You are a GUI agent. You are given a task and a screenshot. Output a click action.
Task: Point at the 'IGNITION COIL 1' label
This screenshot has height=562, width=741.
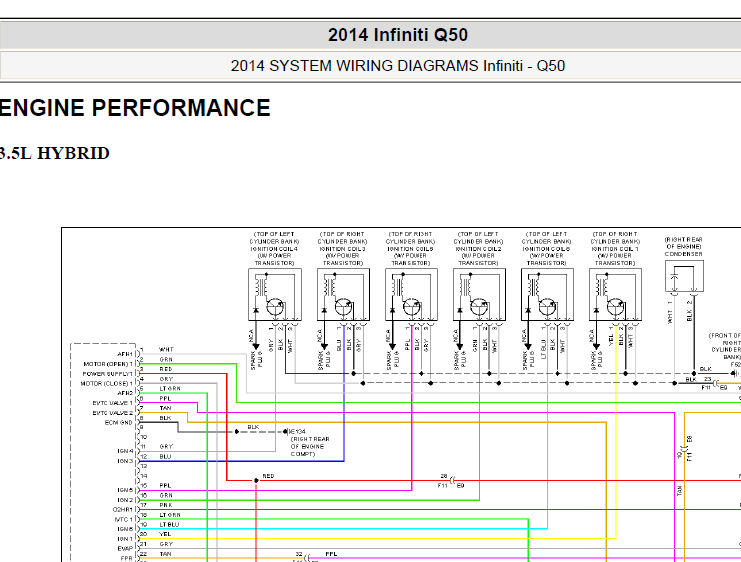(x=615, y=249)
